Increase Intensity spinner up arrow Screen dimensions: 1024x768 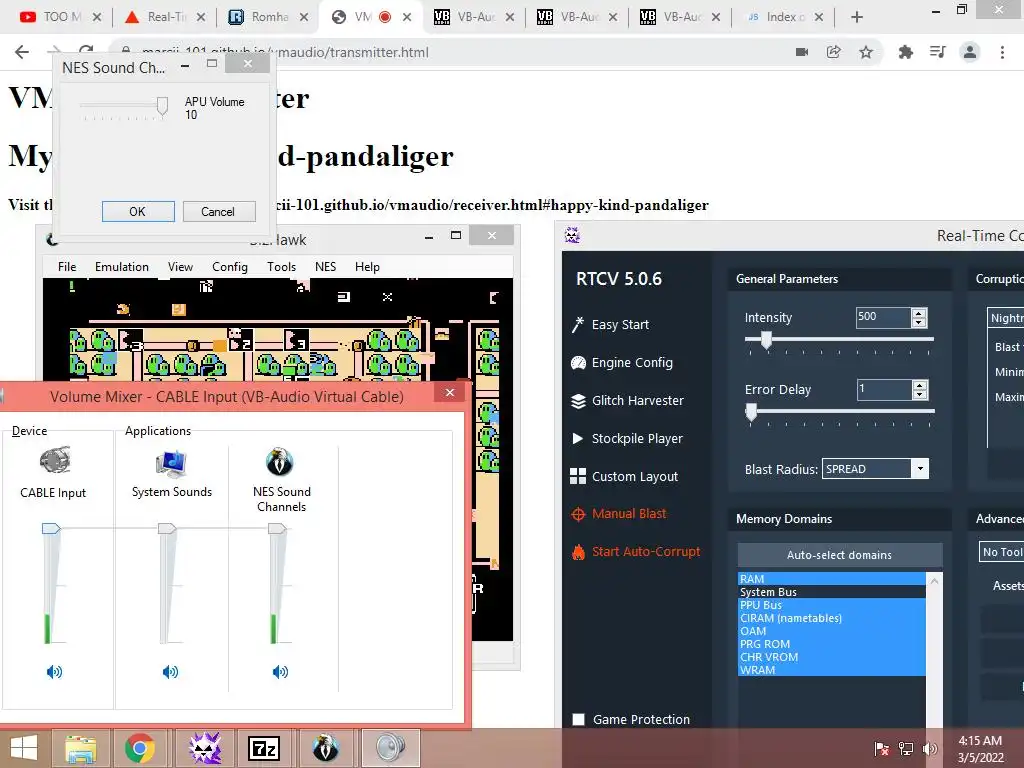click(x=919, y=313)
